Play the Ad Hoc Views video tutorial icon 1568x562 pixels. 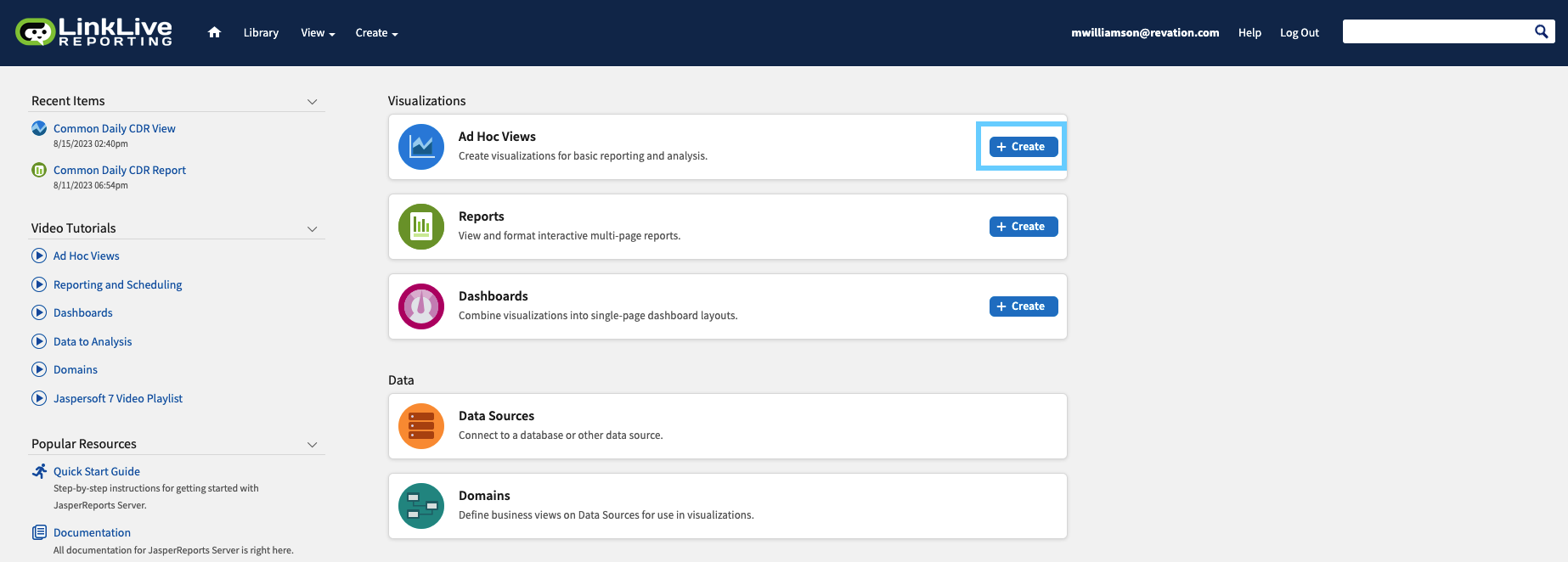pyautogui.click(x=39, y=256)
